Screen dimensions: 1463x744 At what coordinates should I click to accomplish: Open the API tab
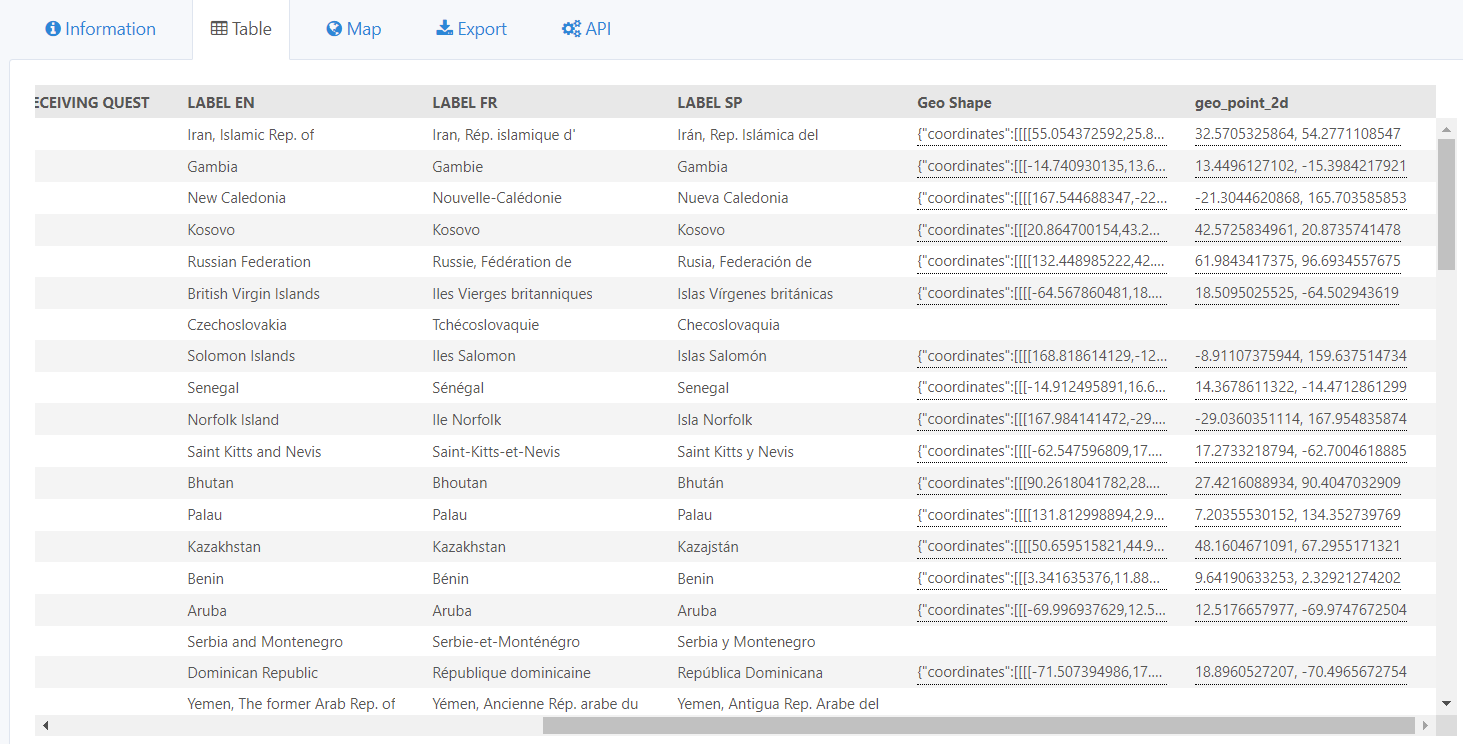pos(586,29)
